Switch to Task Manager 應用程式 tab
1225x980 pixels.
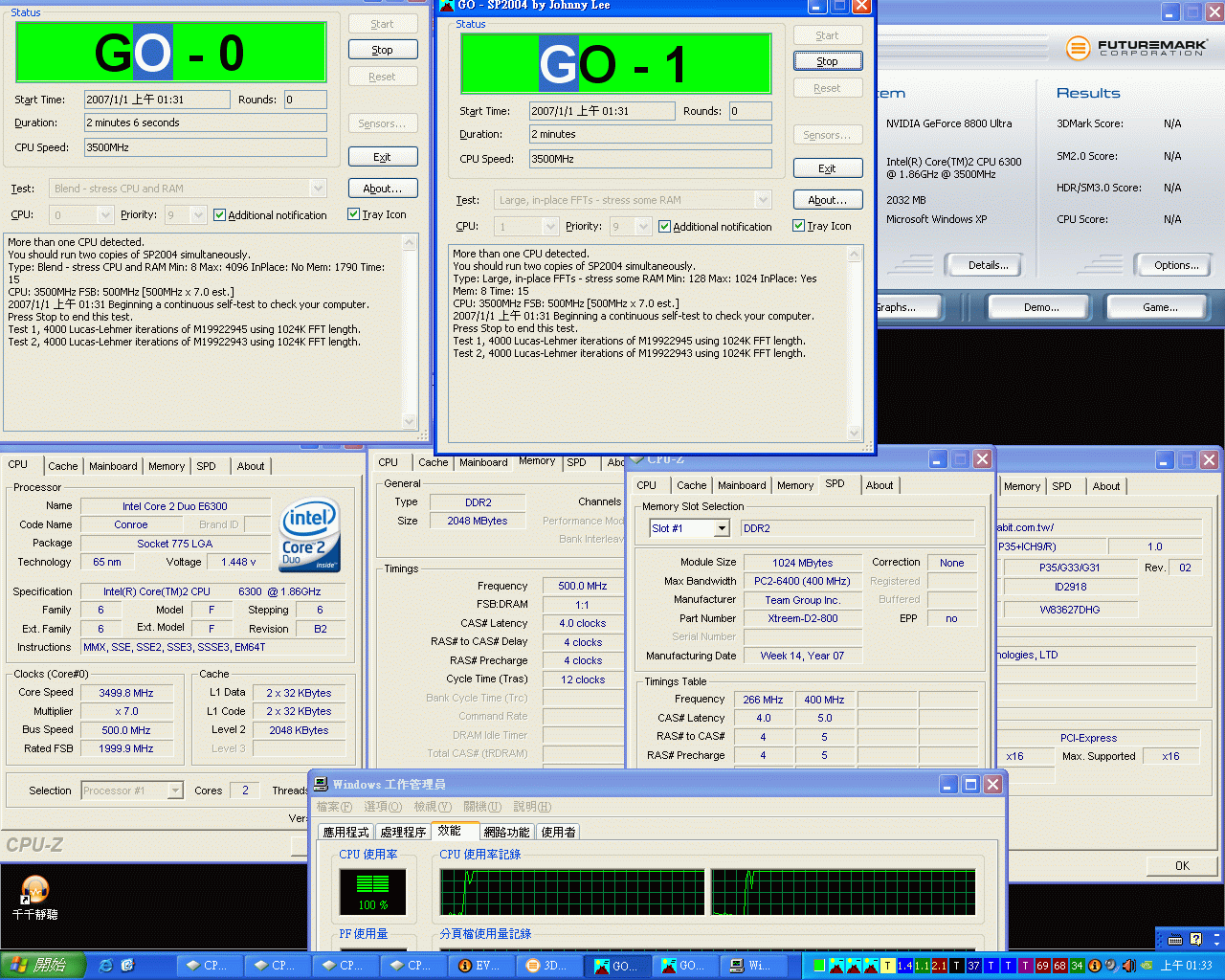coord(345,832)
